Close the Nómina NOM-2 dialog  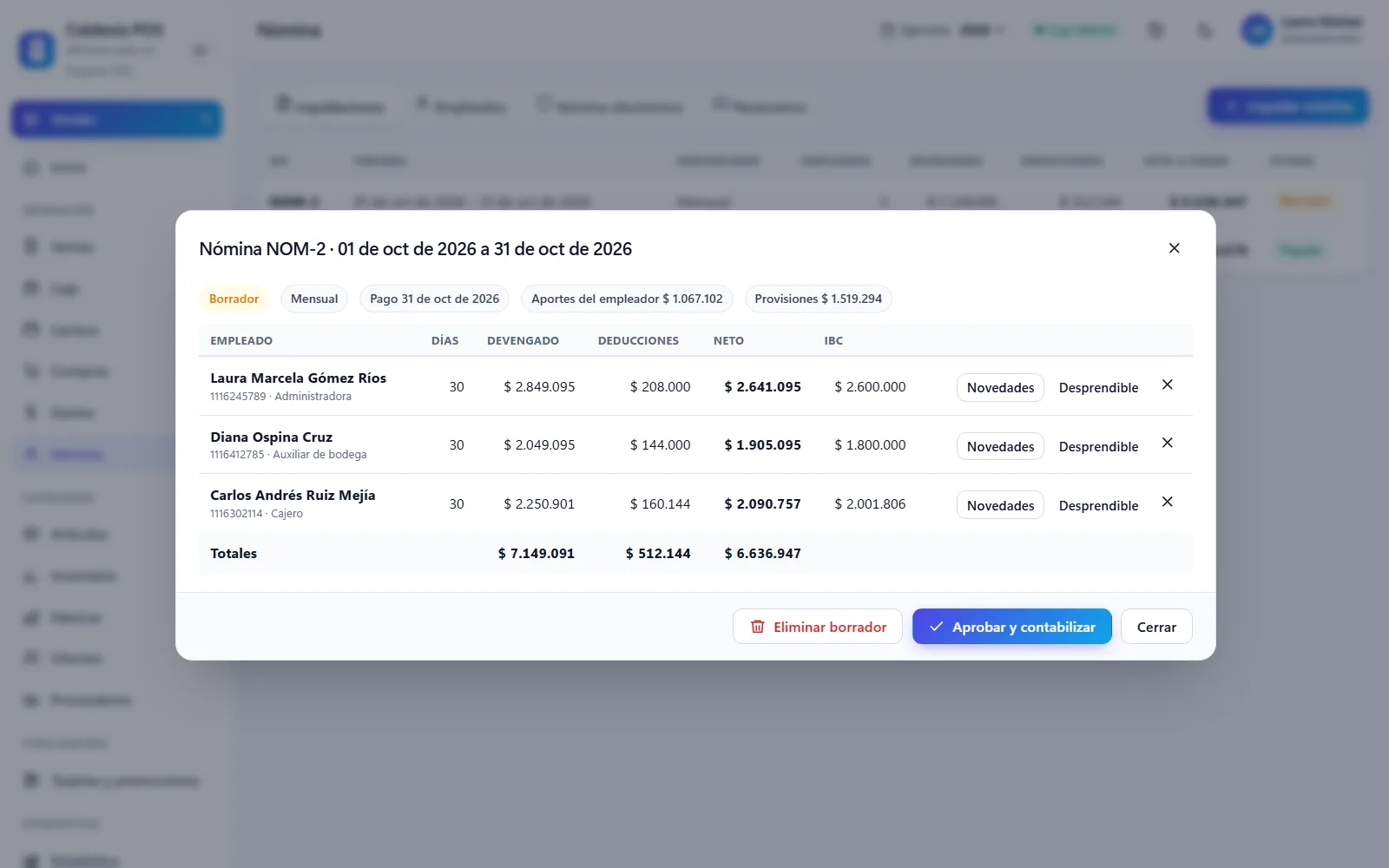coord(1174,248)
